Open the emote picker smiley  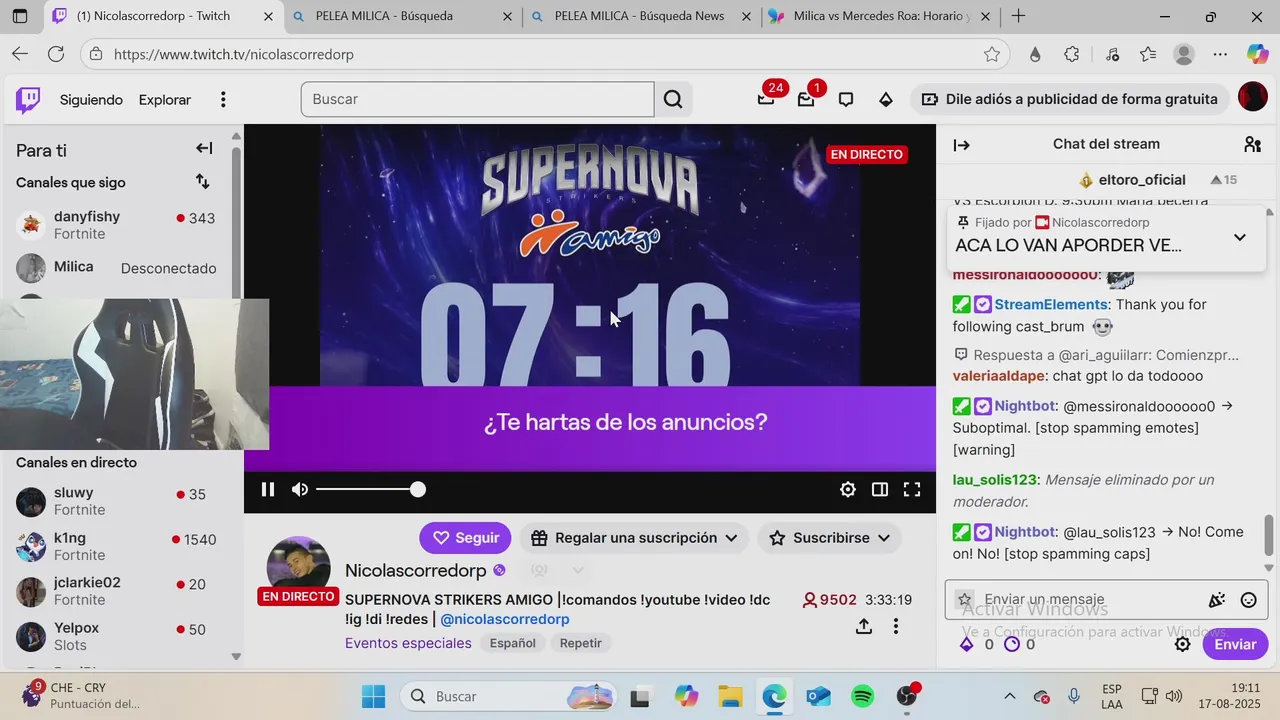coord(1248,600)
